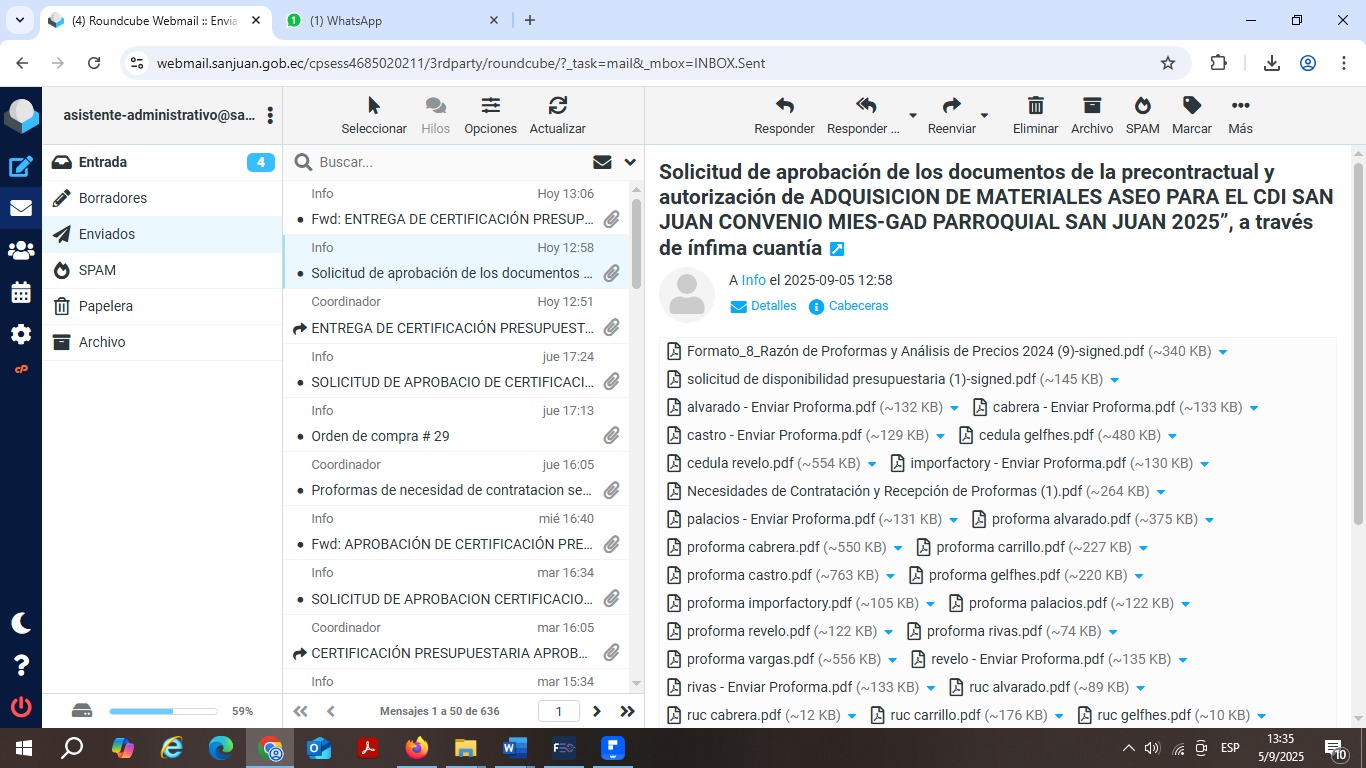Expand search options chevron beside envelope
The image size is (1366, 768).
click(630, 162)
